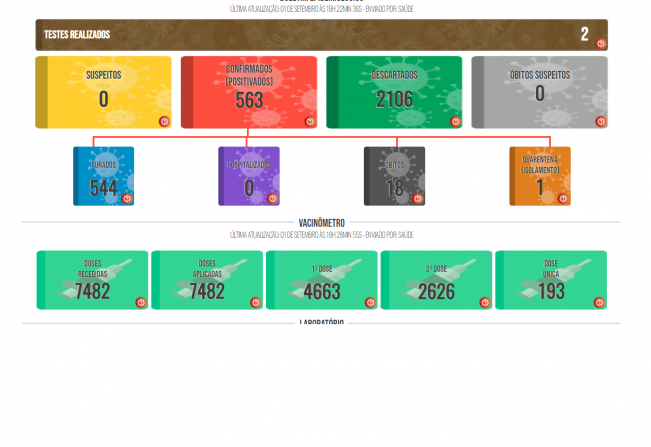Click the red icon on 2ª Dose card
Screen dimensions: 651x447
click(x=485, y=302)
